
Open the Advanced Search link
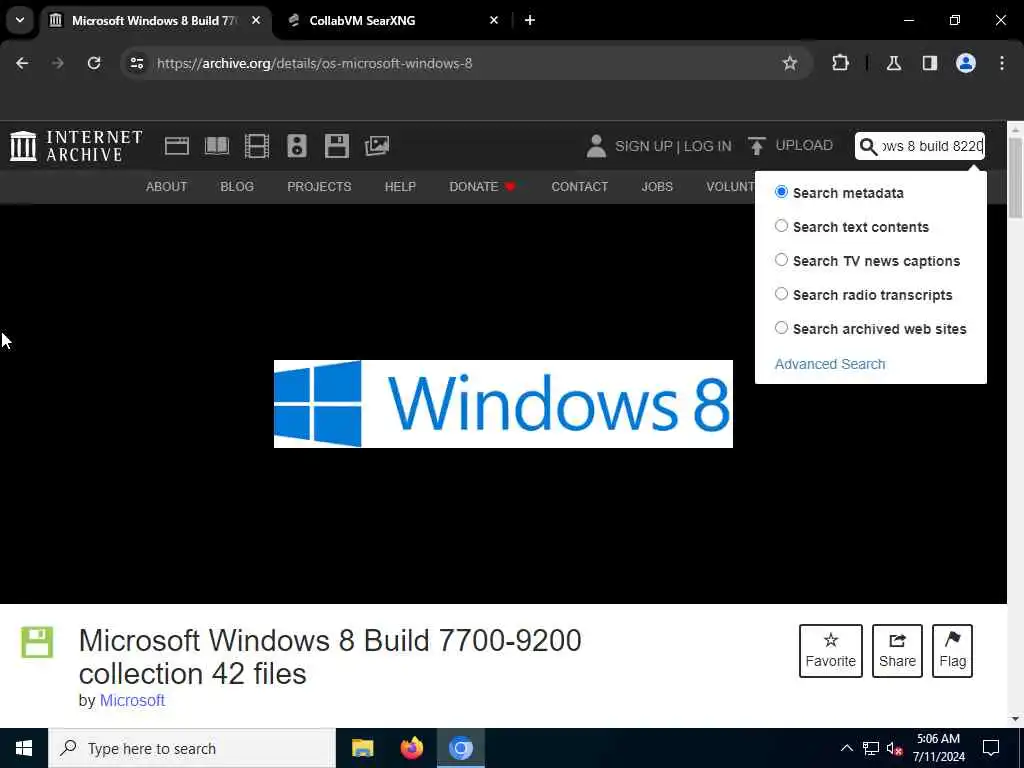coord(830,364)
